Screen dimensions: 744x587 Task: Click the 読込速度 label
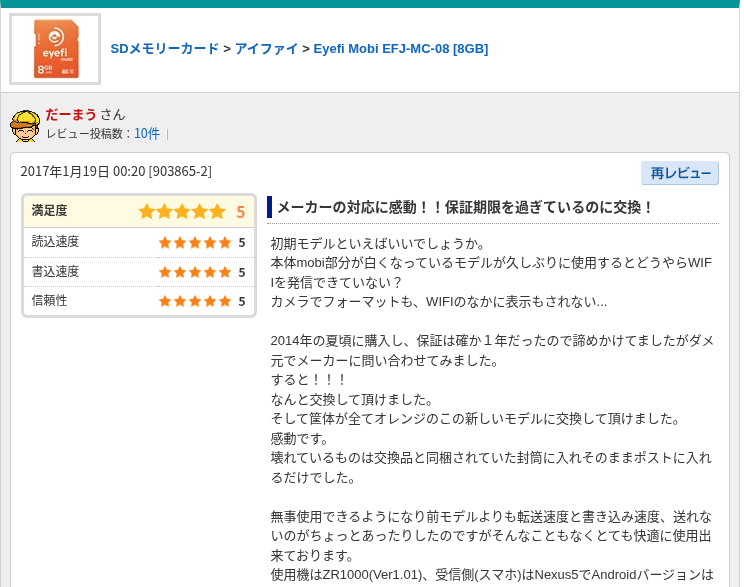(55, 242)
